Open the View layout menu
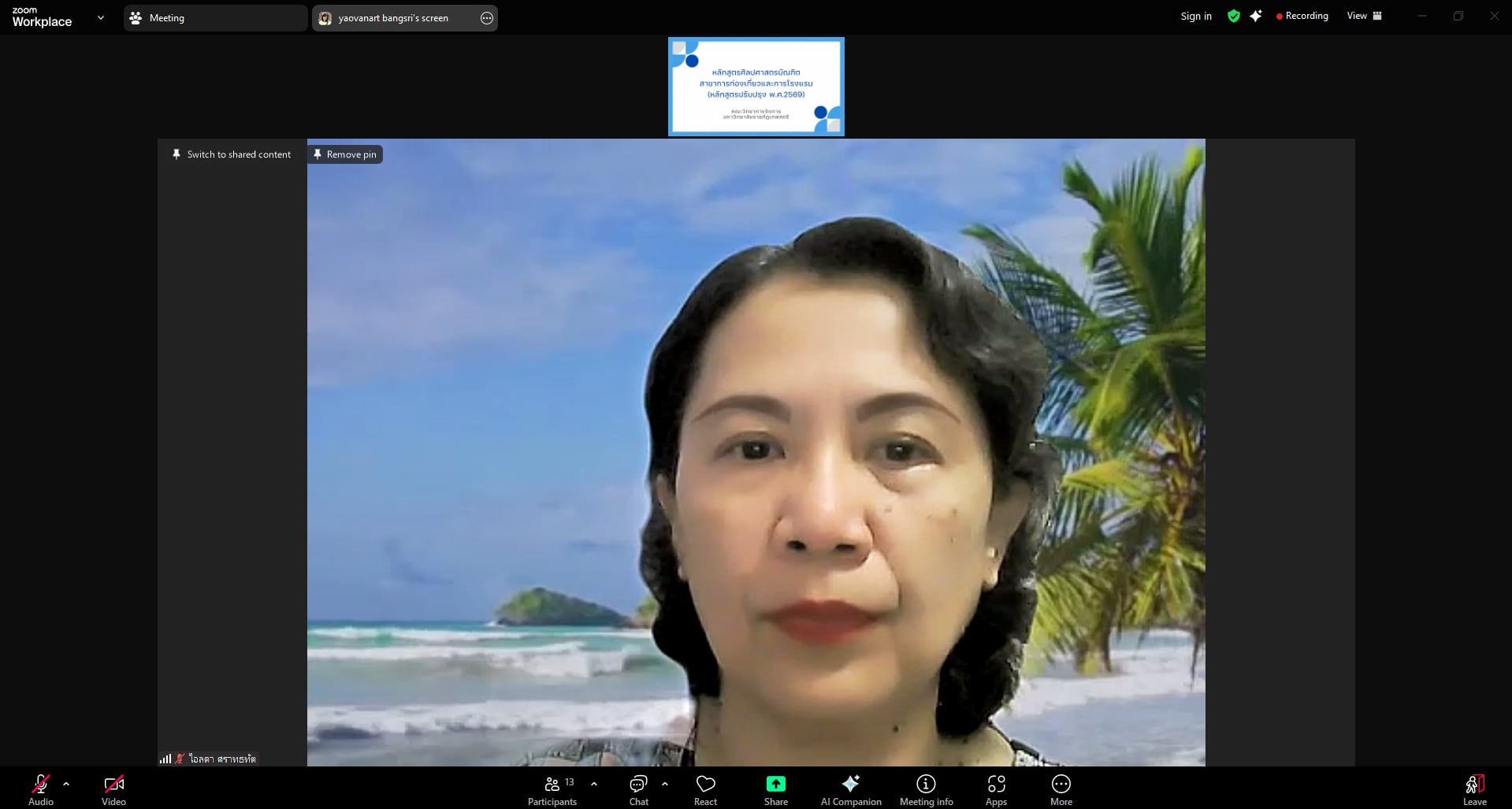 1364,16
